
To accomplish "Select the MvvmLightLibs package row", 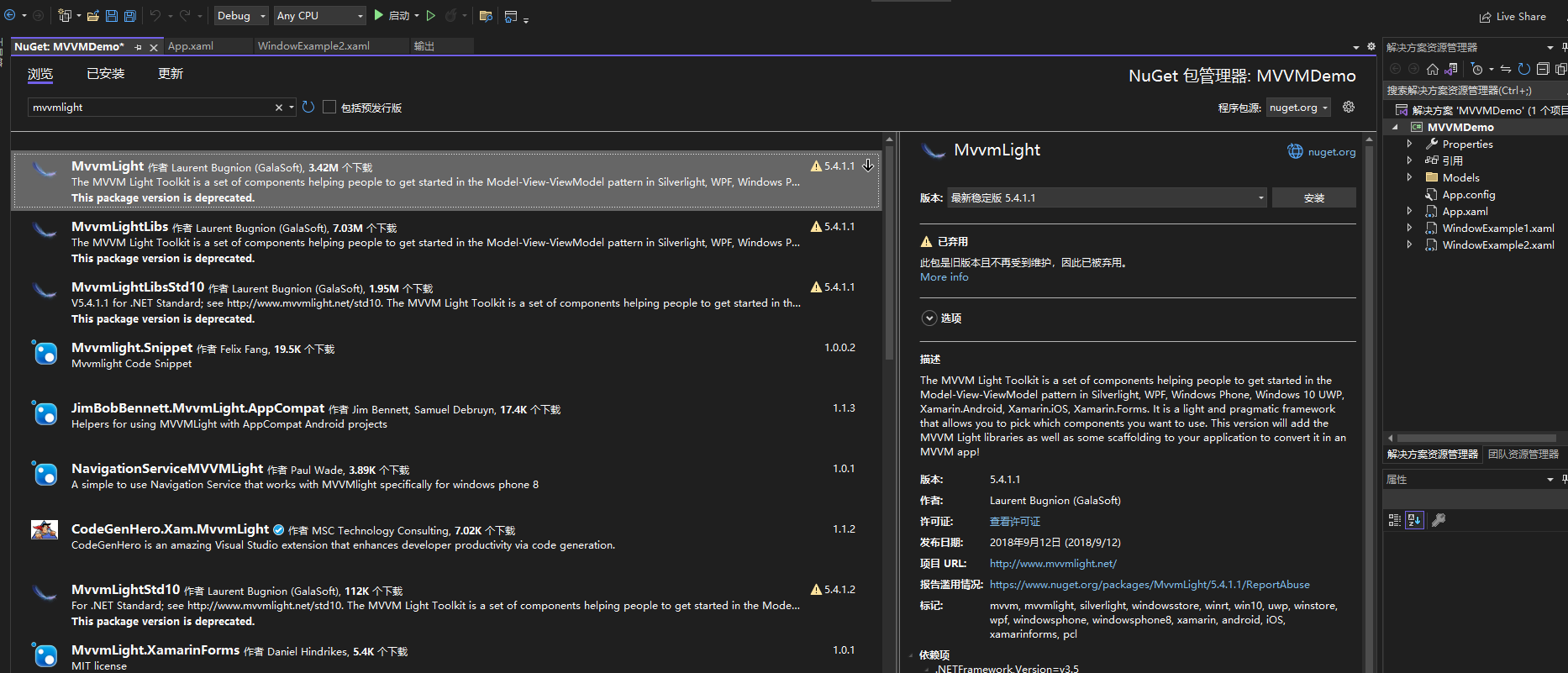I will click(x=446, y=242).
